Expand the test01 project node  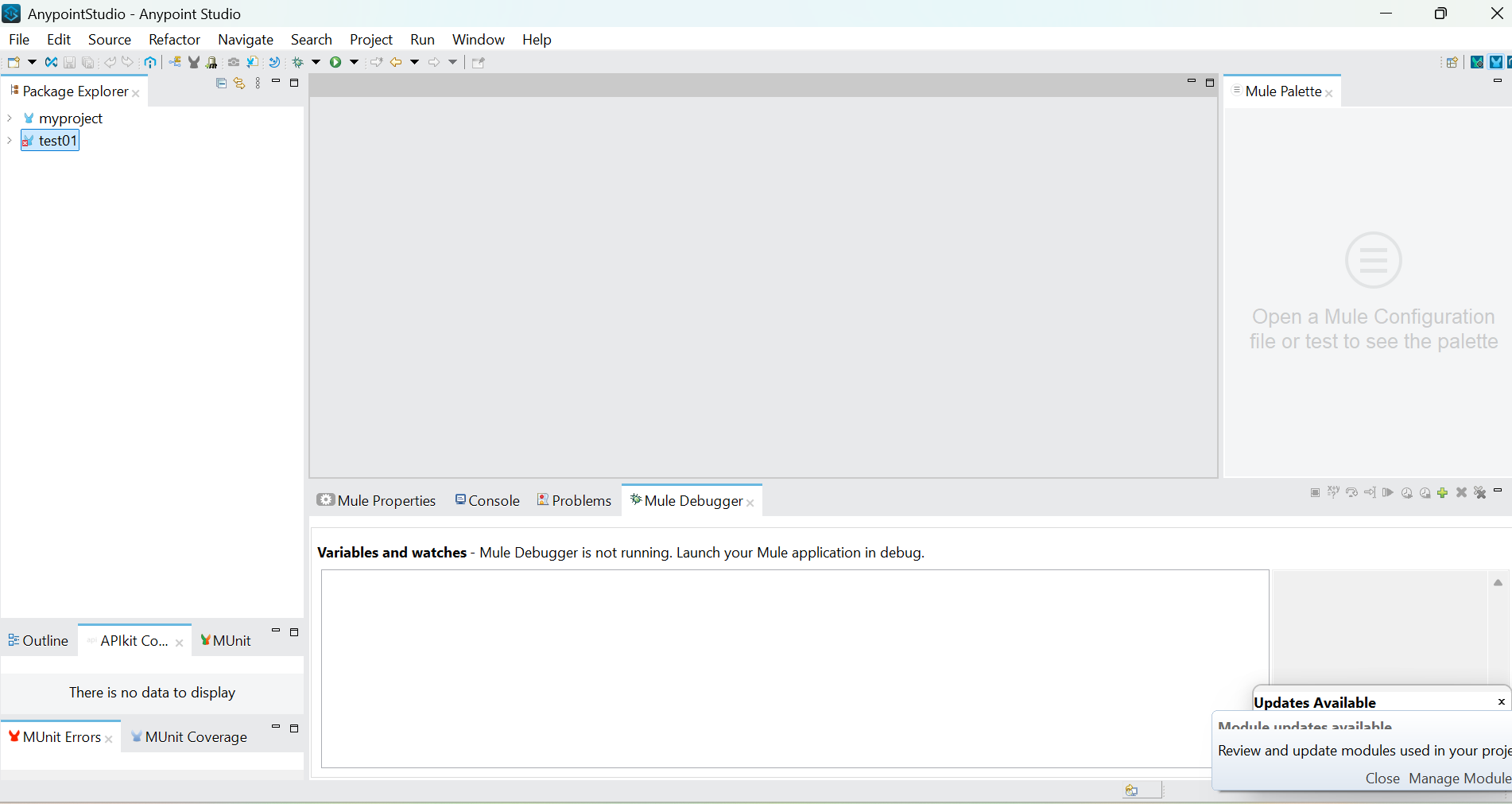point(10,141)
